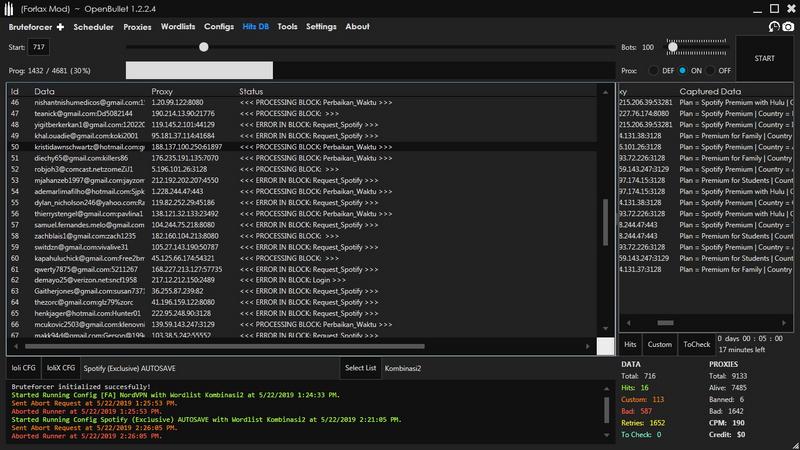Click the Id column header

(15, 91)
